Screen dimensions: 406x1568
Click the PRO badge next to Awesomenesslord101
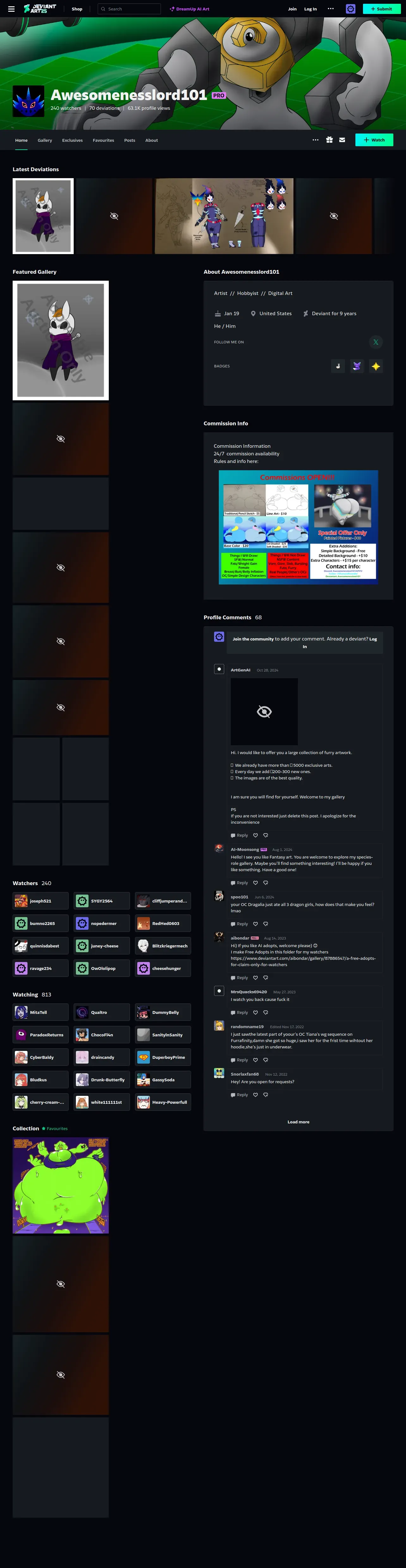pos(218,96)
